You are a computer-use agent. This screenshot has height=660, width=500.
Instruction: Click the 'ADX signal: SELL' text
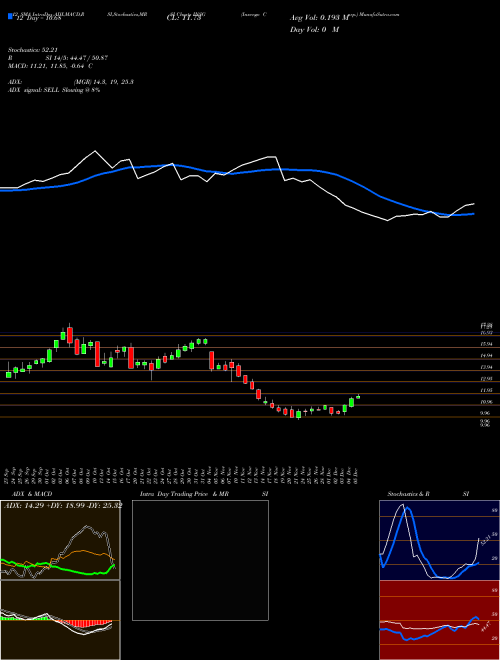point(34,90)
